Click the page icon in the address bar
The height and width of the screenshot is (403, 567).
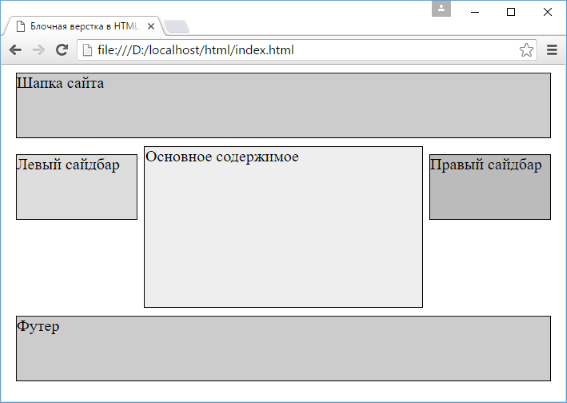click(x=87, y=50)
